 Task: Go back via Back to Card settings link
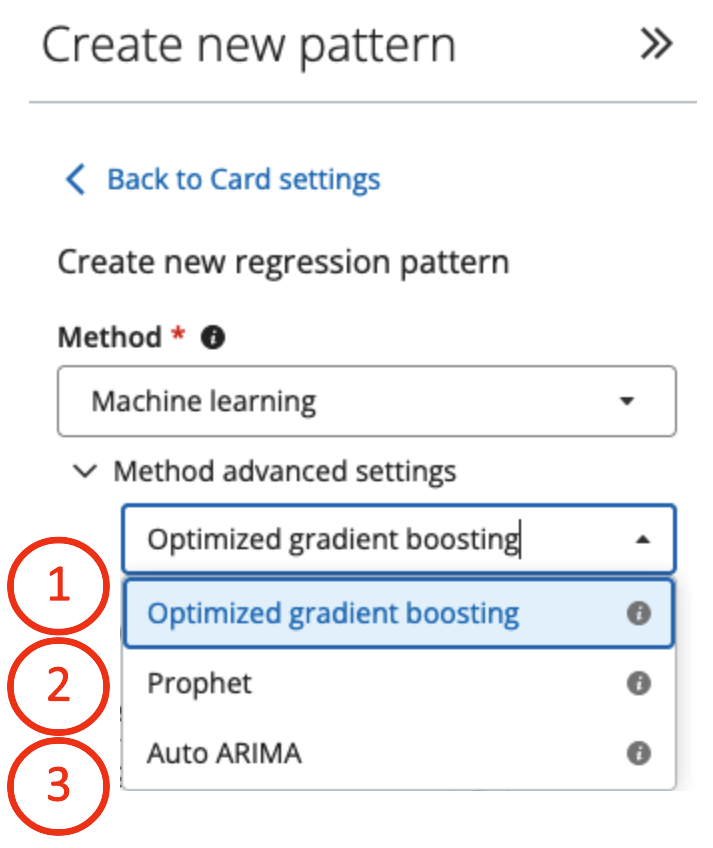pos(243,180)
